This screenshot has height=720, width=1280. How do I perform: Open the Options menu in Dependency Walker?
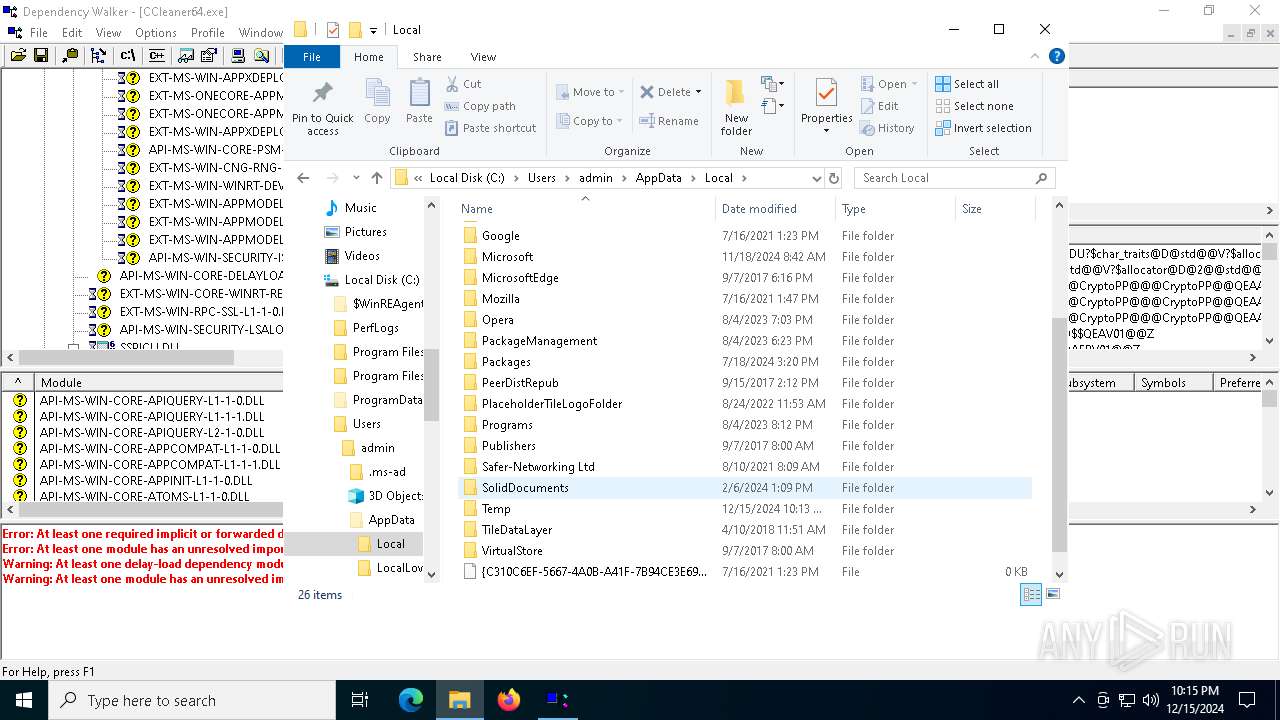click(x=156, y=33)
